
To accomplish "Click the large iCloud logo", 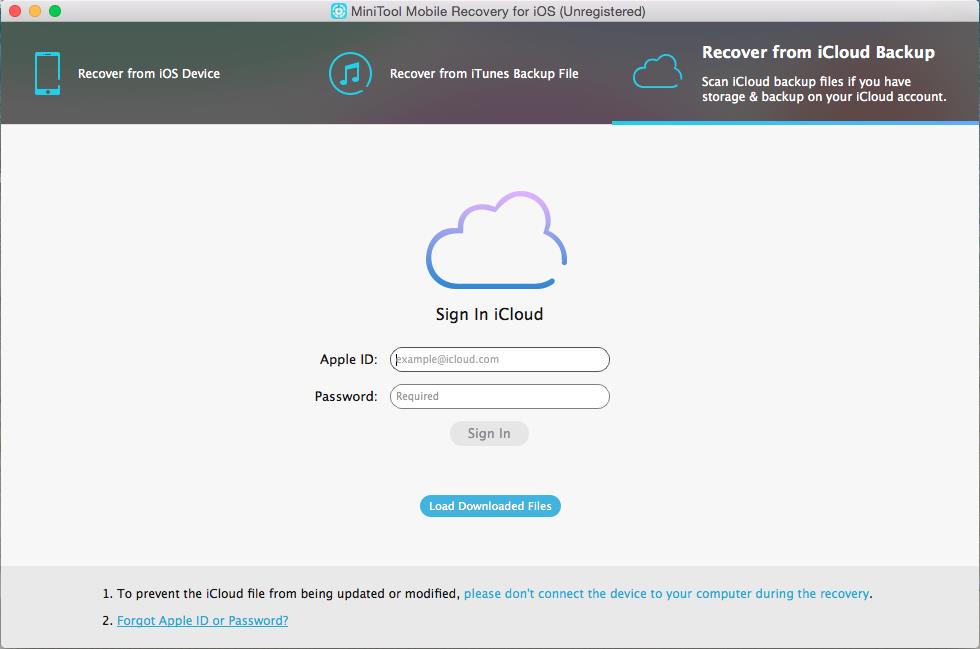I will point(496,240).
